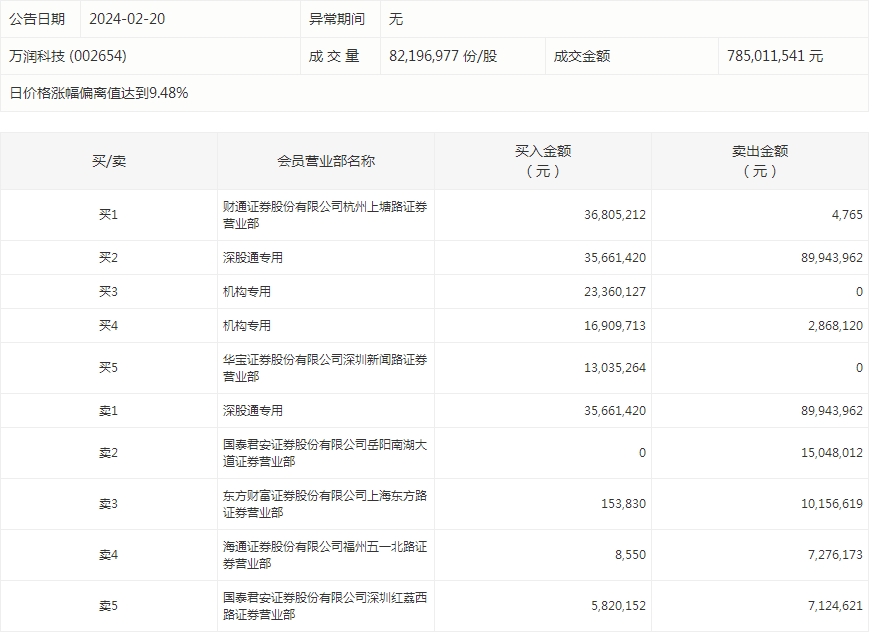872x638 pixels.
Task: Select buy amount 13,035,264
Action: pyautogui.click(x=615, y=368)
